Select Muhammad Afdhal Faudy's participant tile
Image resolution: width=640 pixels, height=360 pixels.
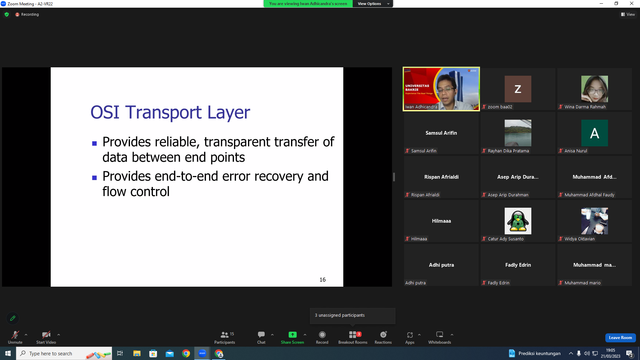[594, 177]
